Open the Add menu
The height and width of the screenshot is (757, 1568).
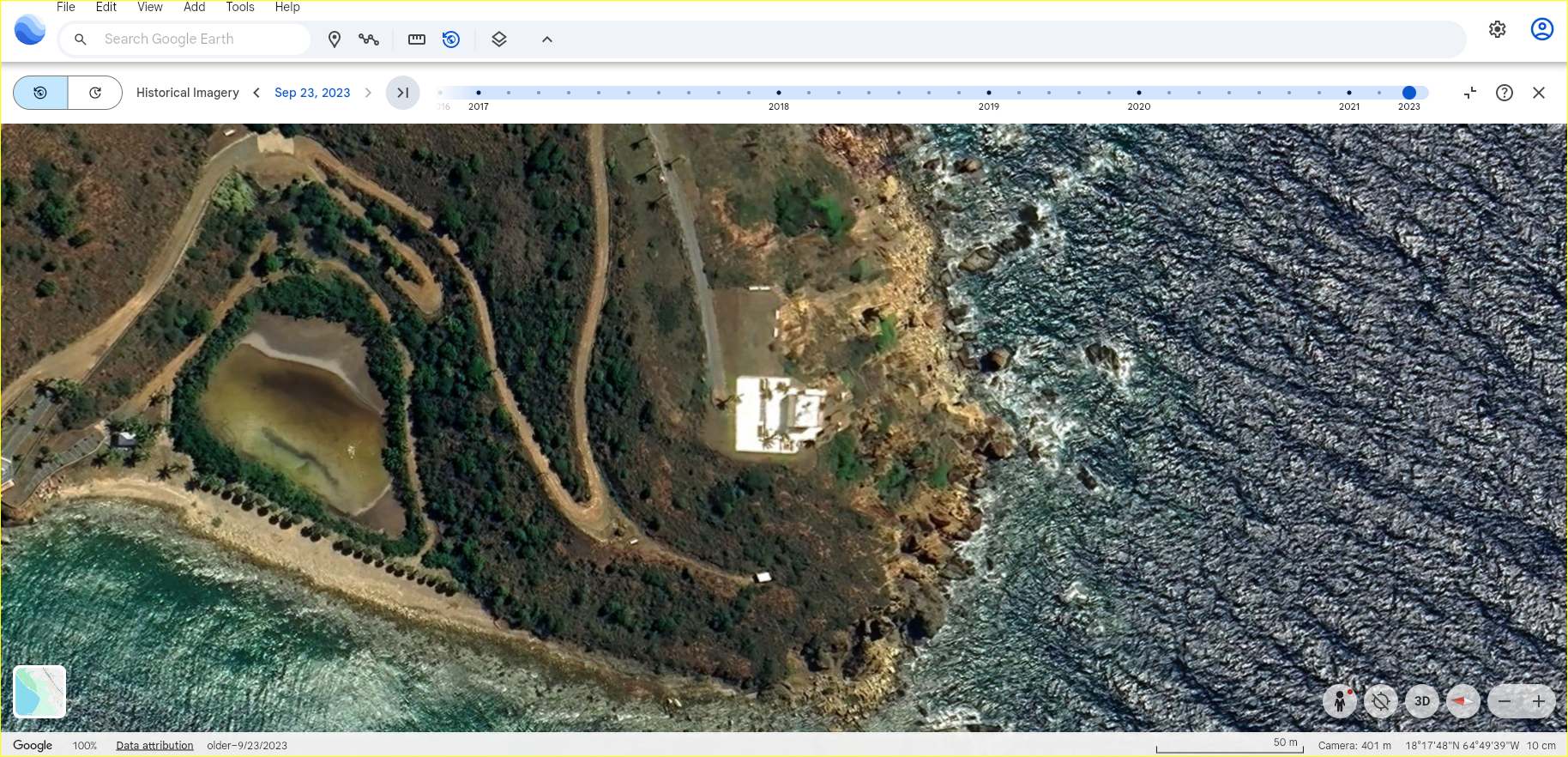click(195, 7)
